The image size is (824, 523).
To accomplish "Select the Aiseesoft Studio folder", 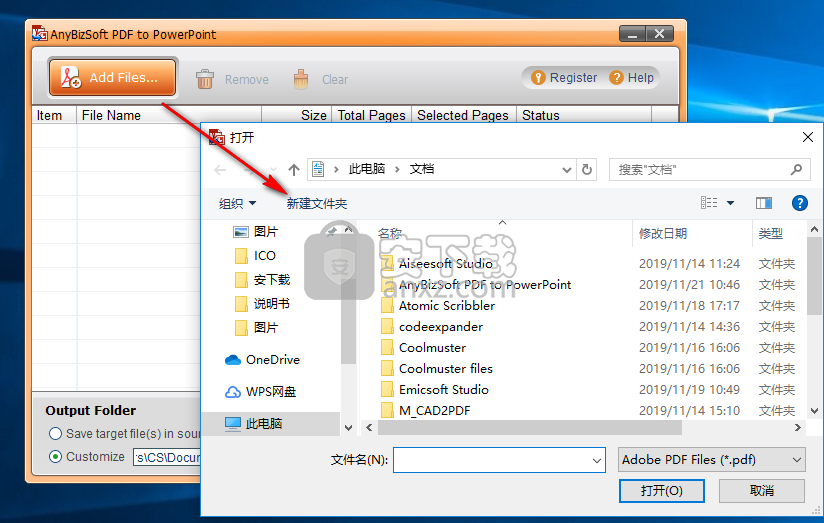I will (x=446, y=264).
